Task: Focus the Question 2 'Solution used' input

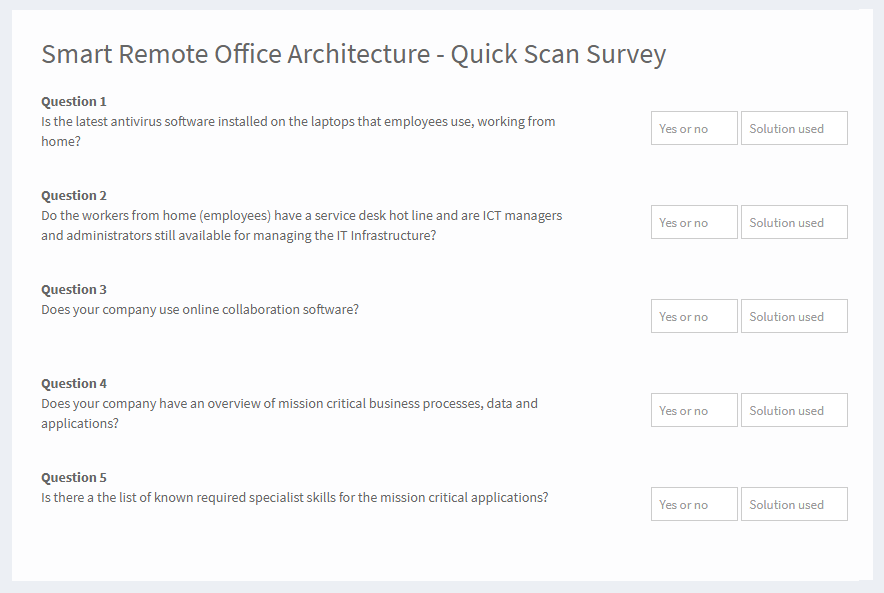Action: tap(794, 222)
